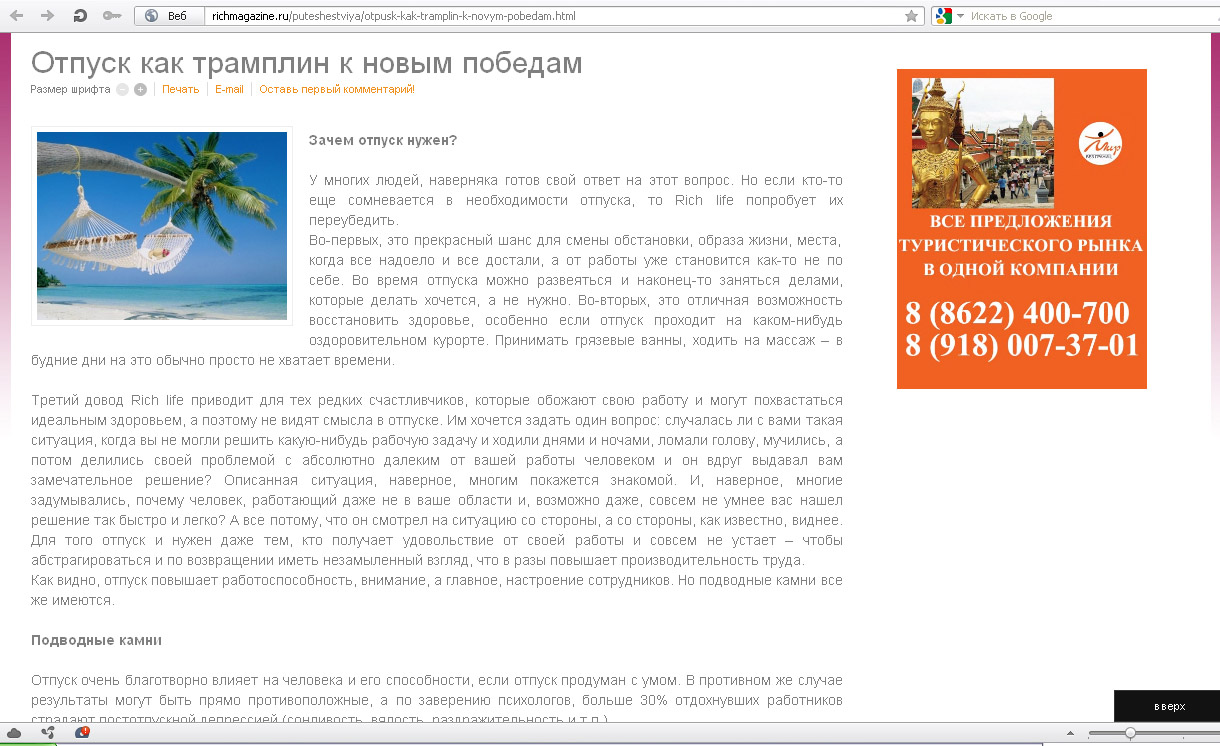Open the Opera Turbo notification icon
The height and width of the screenshot is (746, 1220).
[82, 733]
